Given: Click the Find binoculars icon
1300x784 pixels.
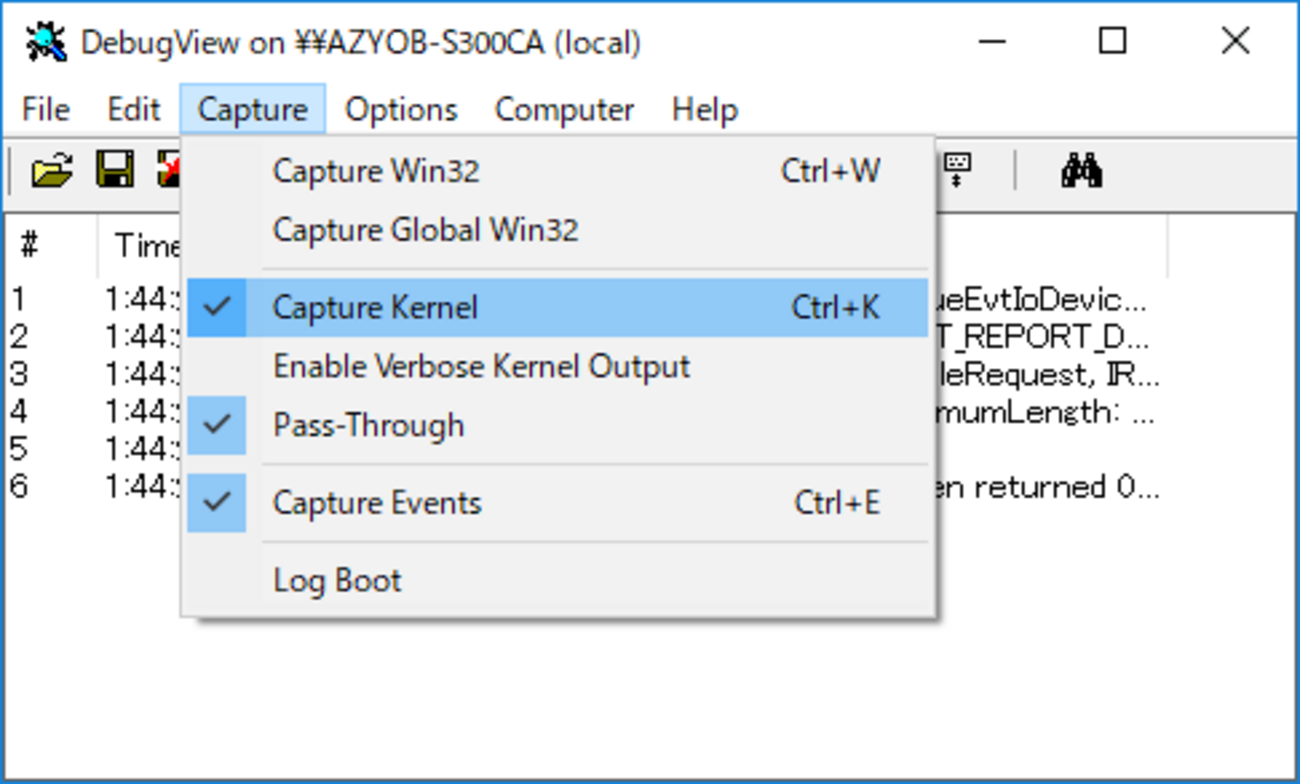Looking at the screenshot, I should click(x=1081, y=172).
